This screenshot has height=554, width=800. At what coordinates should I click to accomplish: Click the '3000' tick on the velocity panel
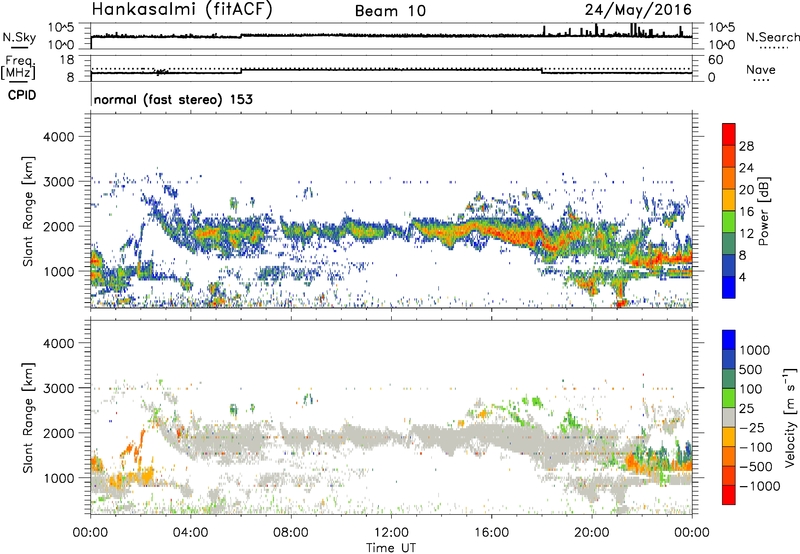(x=59, y=388)
